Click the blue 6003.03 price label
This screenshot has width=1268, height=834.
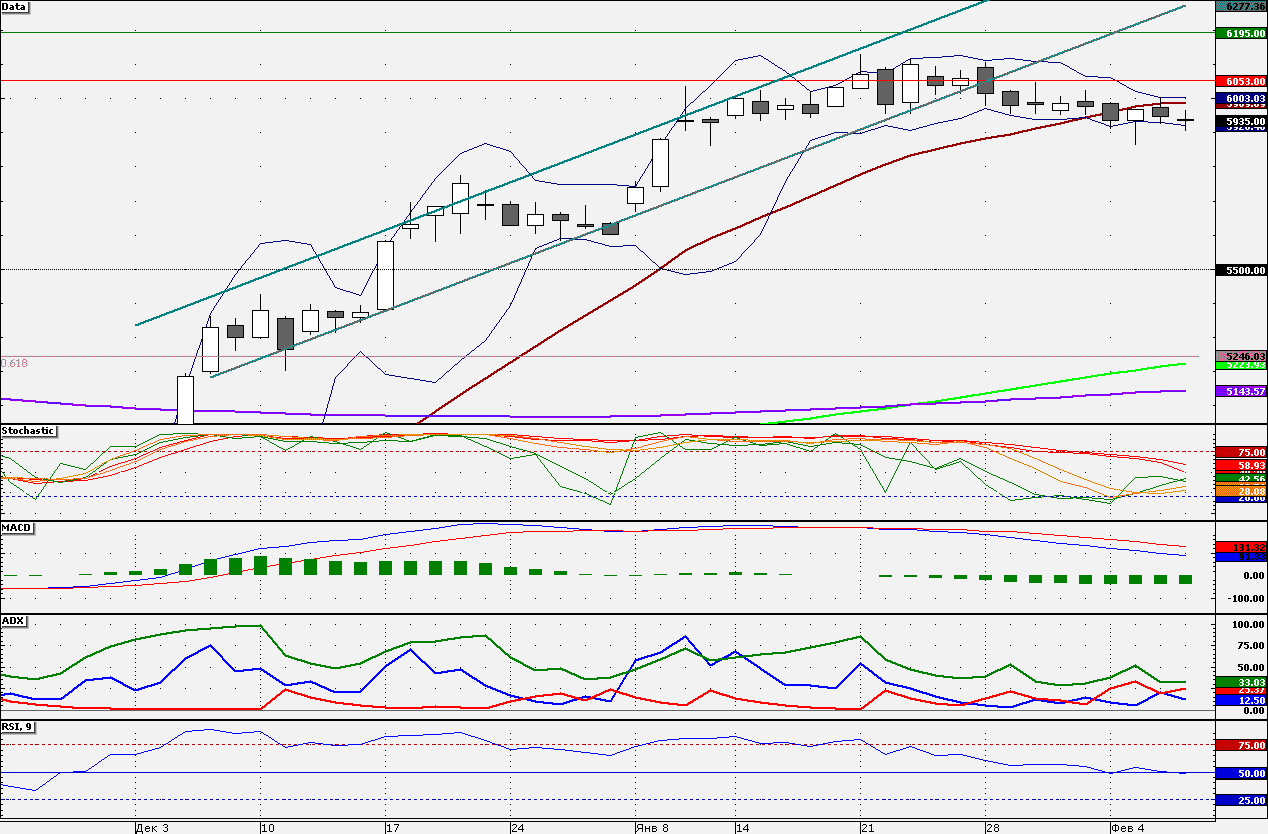click(1240, 98)
